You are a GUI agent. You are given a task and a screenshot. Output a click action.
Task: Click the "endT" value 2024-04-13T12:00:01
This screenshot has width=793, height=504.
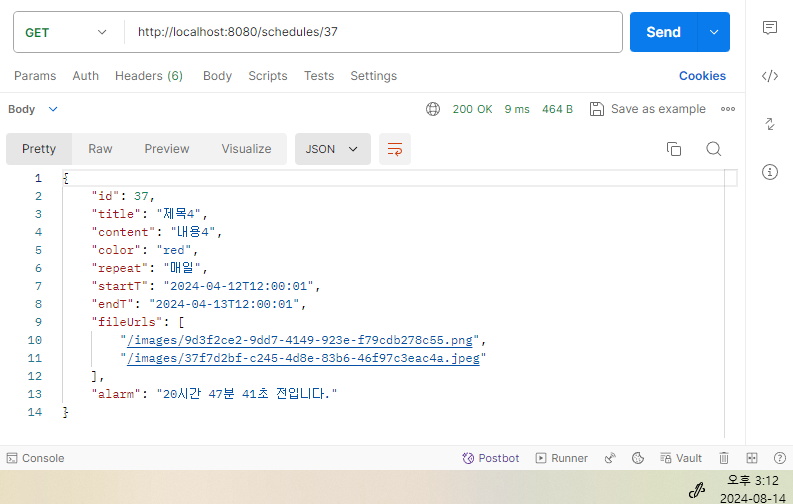pyautogui.click(x=224, y=304)
